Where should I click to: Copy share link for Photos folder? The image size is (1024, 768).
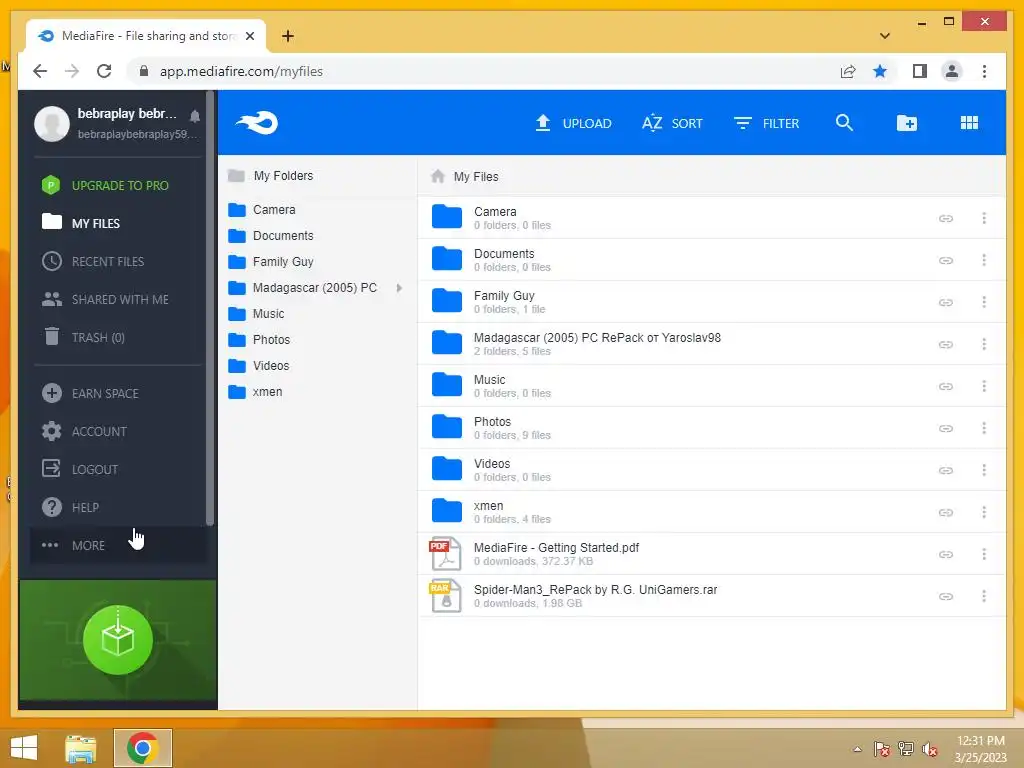(x=946, y=428)
